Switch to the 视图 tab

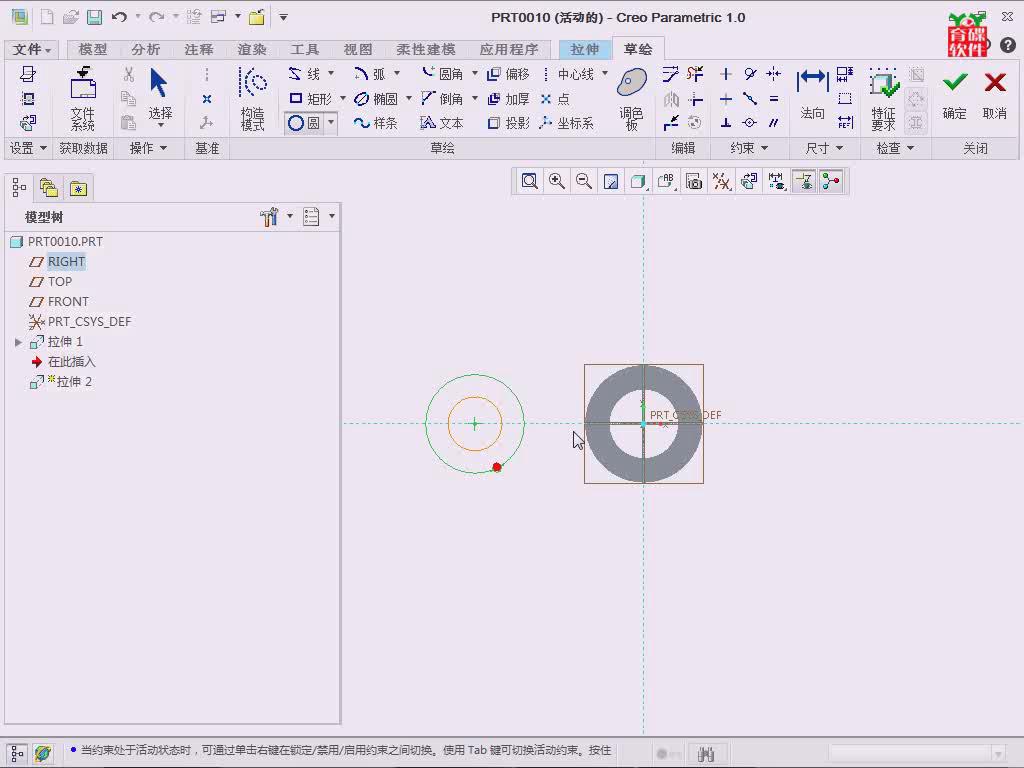[x=358, y=49]
